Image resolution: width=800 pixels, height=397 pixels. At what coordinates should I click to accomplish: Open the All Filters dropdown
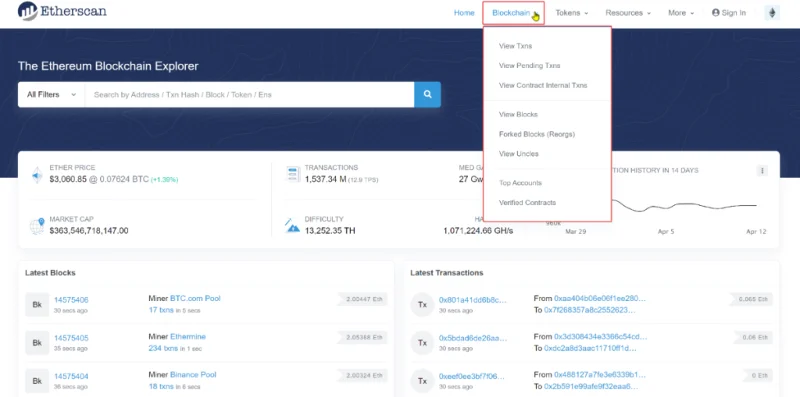[52, 94]
